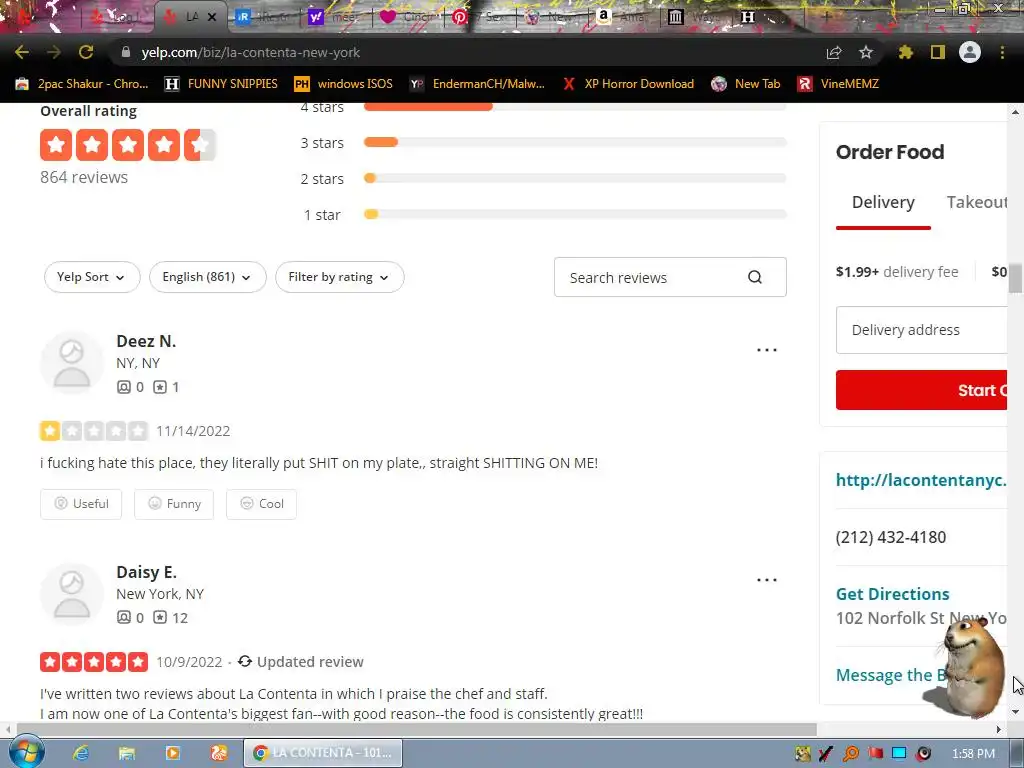Select the LA CONTENTA Chrome taskbar button
The image size is (1024, 768).
click(323, 753)
